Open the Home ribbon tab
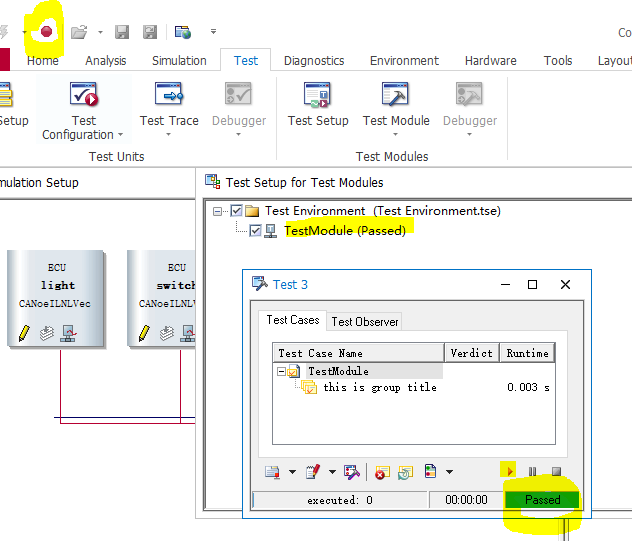 [43, 61]
